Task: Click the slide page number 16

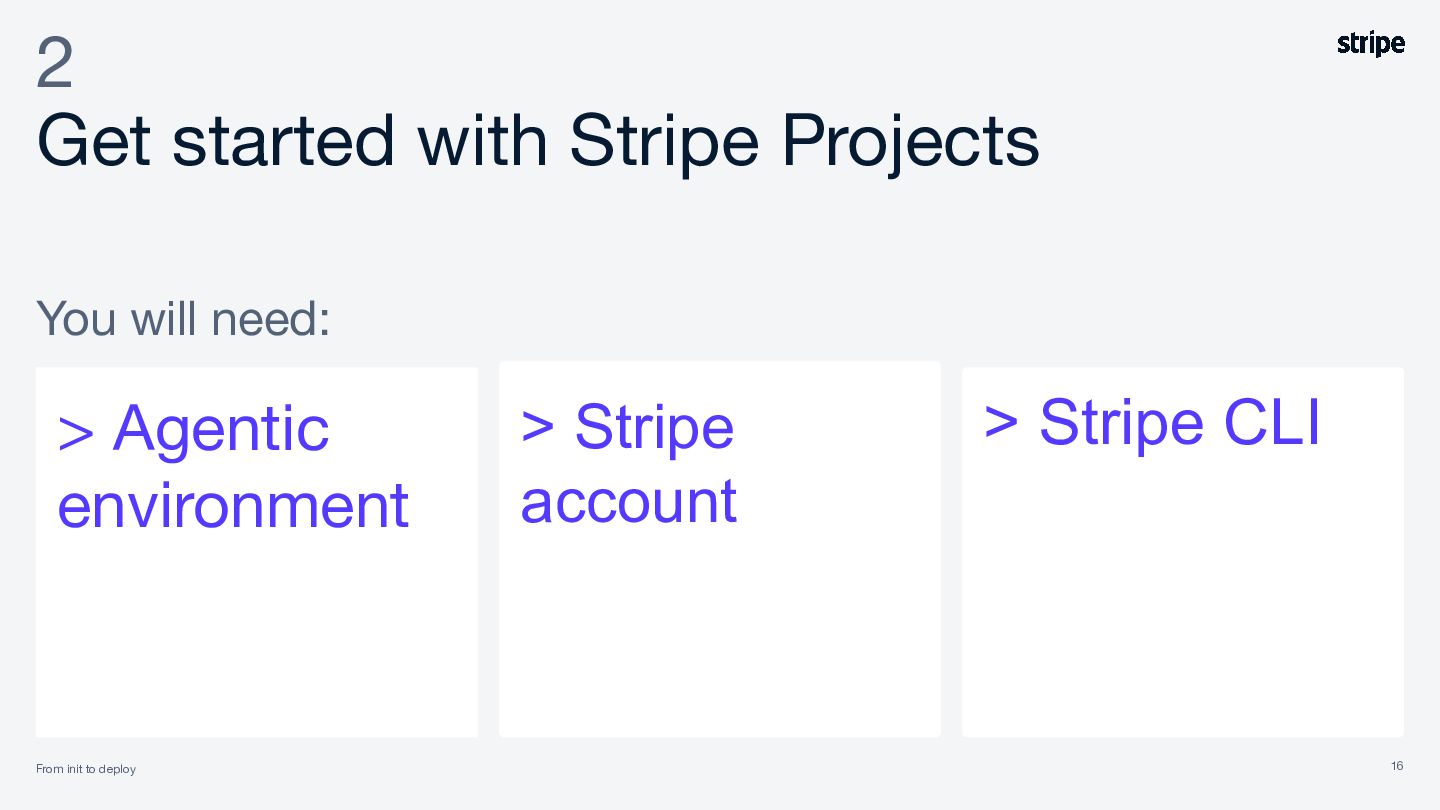Action: pos(1397,766)
